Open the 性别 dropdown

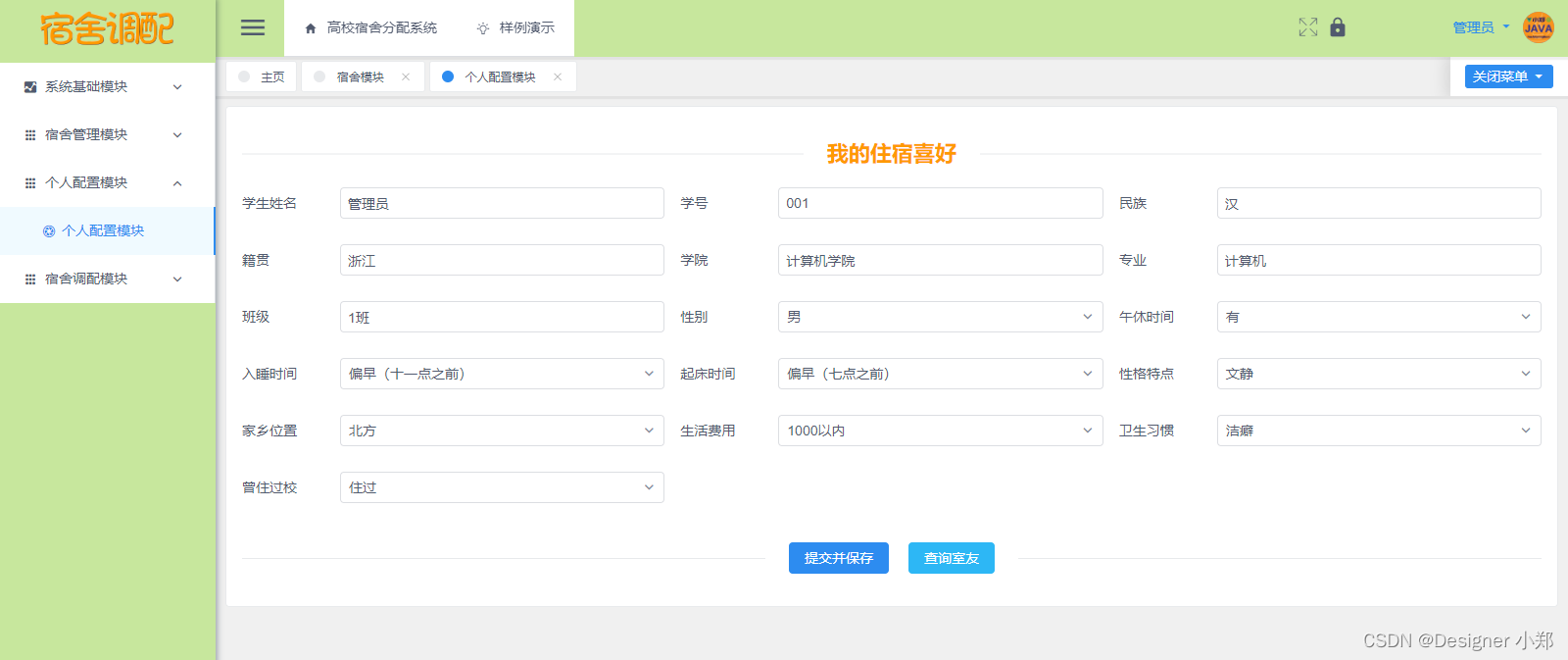point(940,317)
